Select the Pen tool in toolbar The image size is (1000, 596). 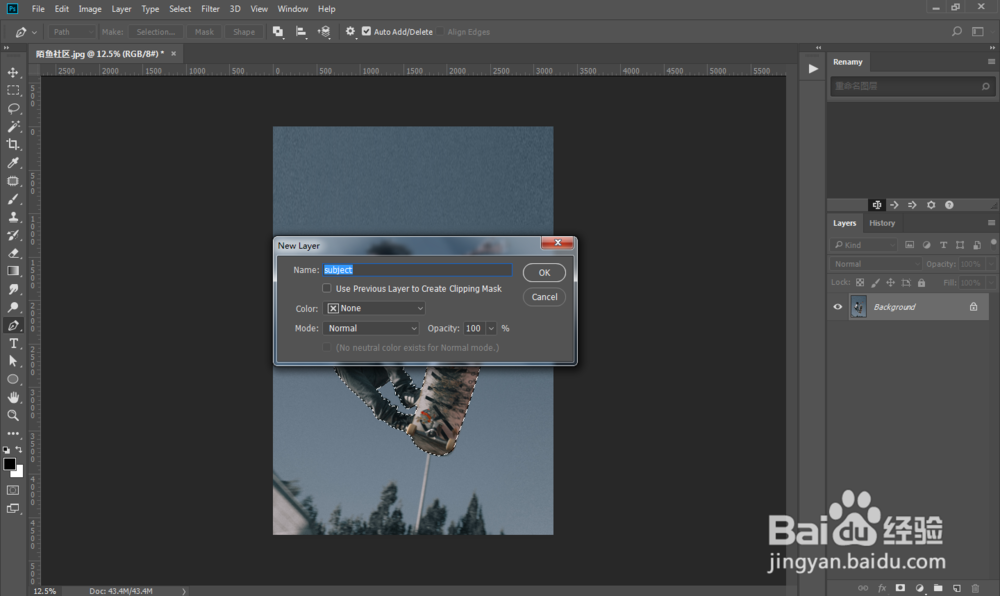tap(13, 325)
